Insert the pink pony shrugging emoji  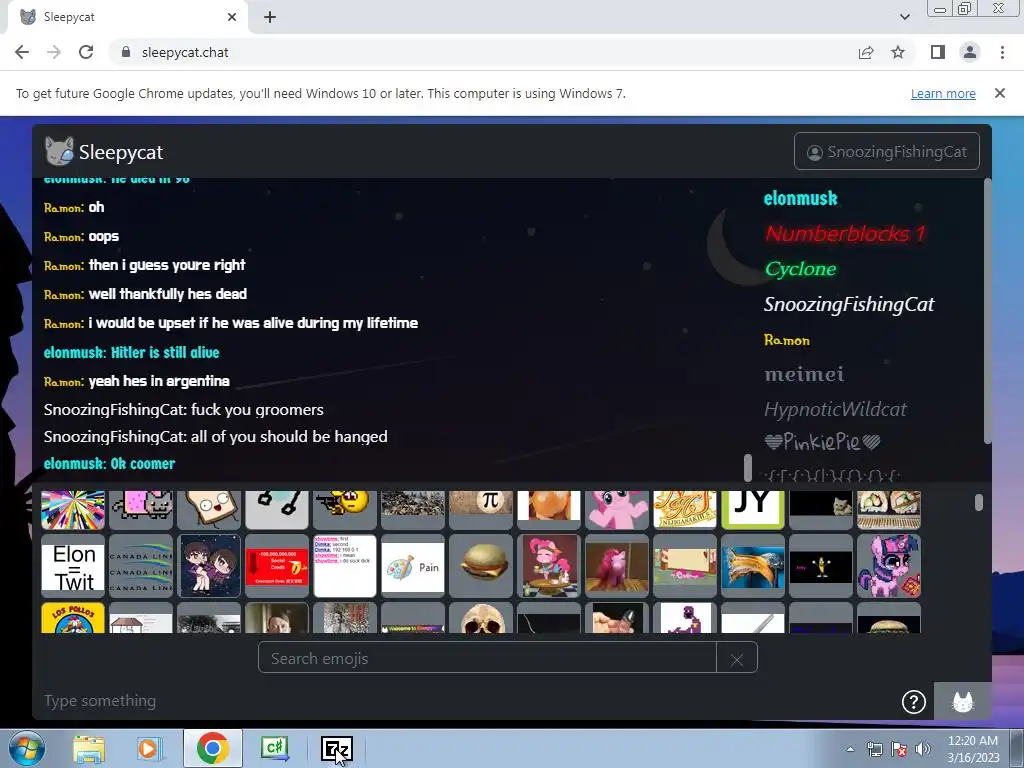[616, 509]
